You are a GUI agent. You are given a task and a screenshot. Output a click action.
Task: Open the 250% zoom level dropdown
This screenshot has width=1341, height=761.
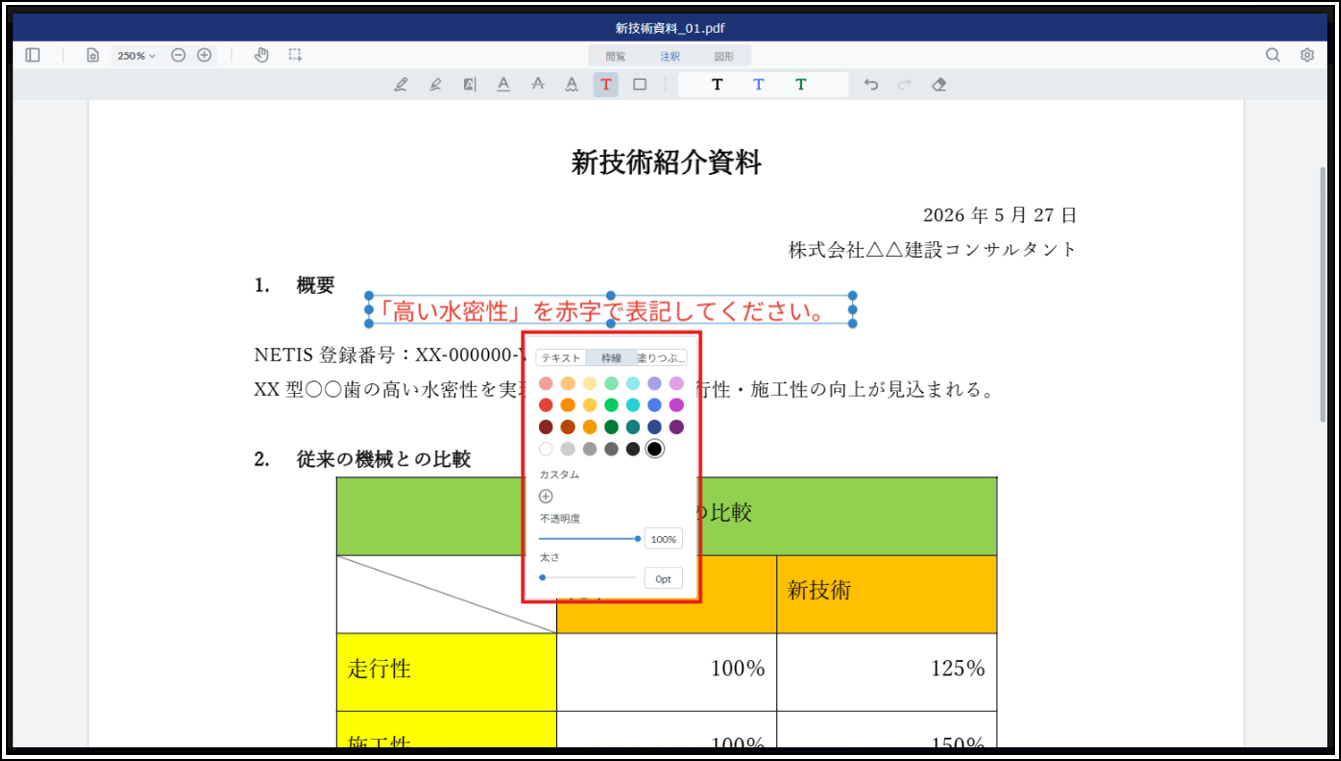(136, 56)
